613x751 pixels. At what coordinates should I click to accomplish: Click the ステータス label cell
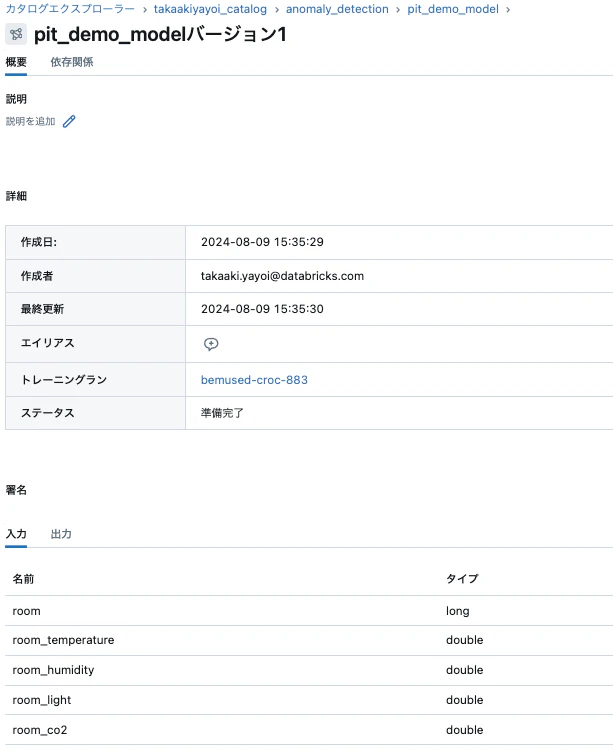point(95,413)
